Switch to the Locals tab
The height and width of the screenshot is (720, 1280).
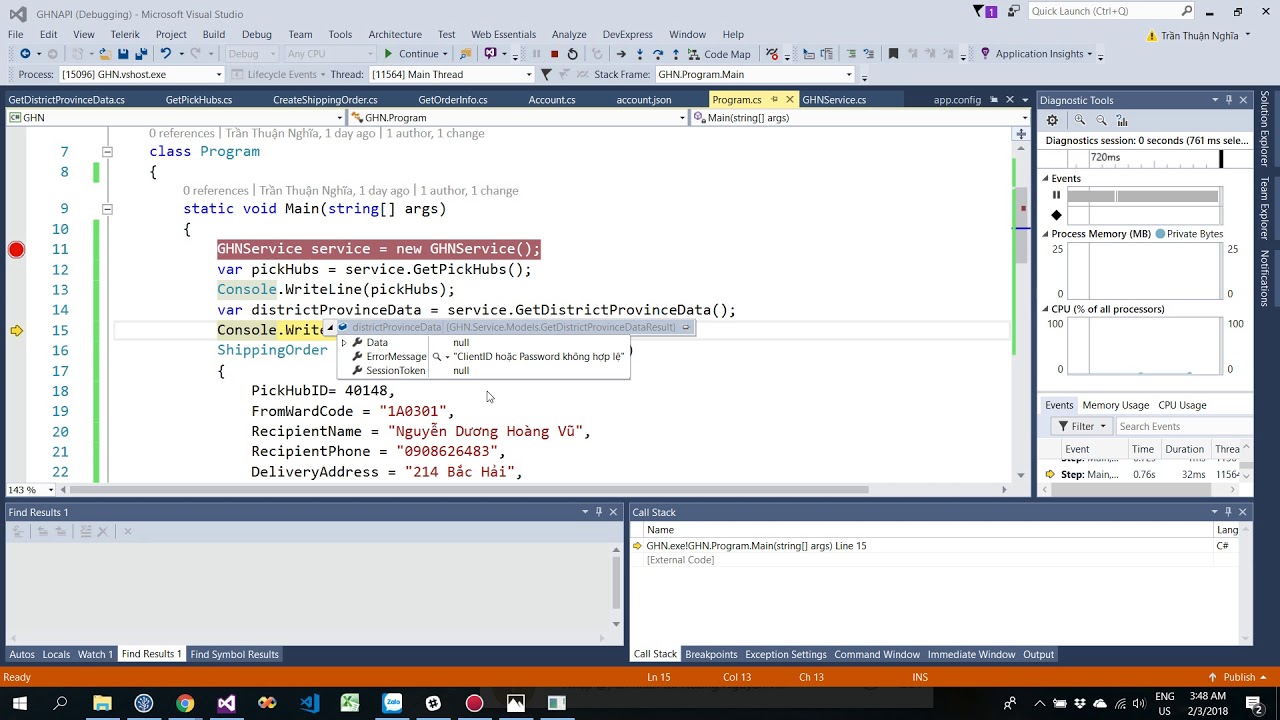[x=56, y=655]
